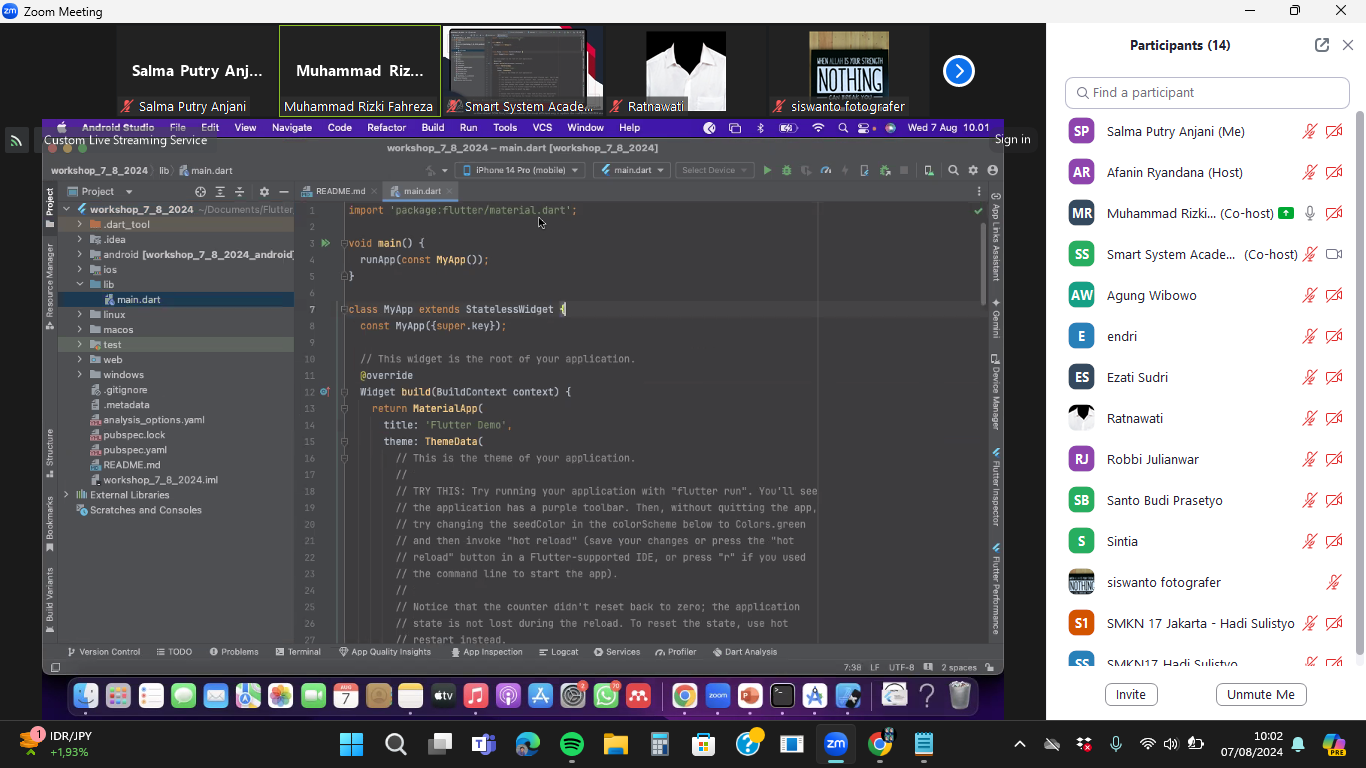Click Select Opened File target icon in Project panel
The height and width of the screenshot is (768, 1366).
click(x=201, y=191)
